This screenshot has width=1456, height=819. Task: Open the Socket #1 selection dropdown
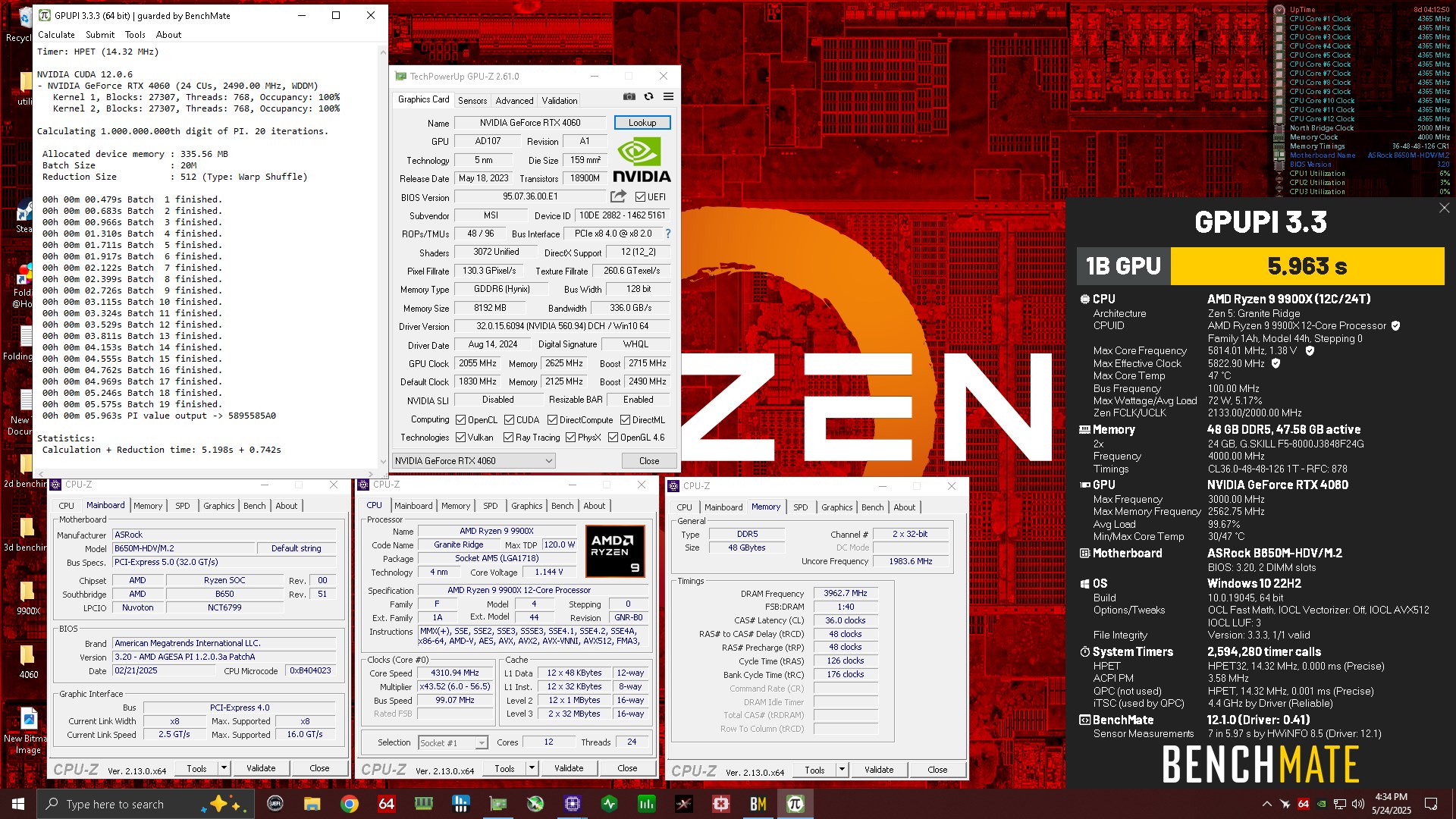[453, 743]
